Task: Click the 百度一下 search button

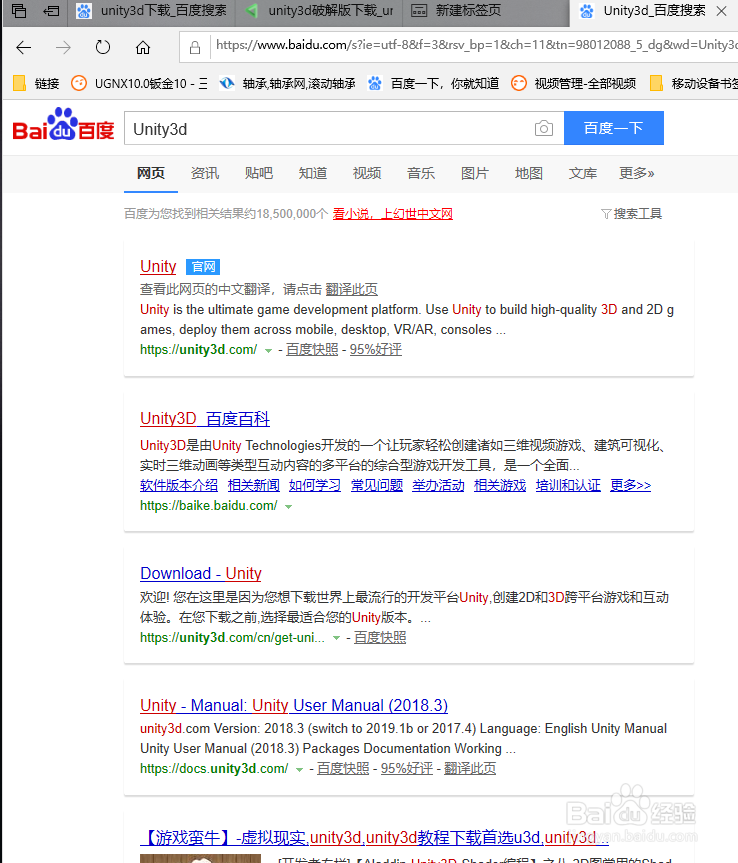Action: click(x=614, y=128)
